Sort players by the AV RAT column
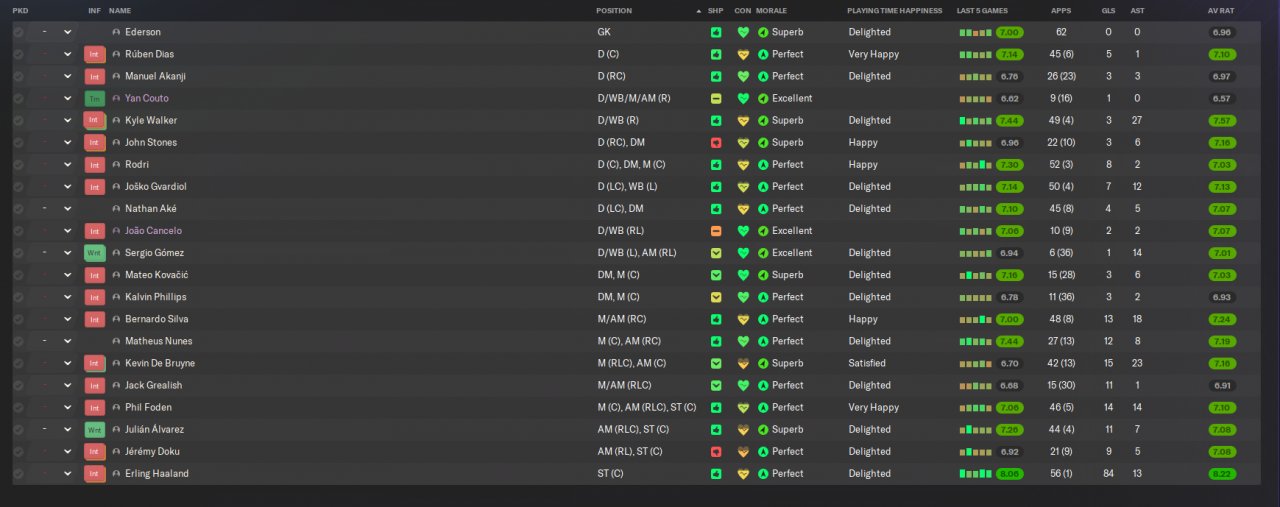 click(x=1221, y=10)
